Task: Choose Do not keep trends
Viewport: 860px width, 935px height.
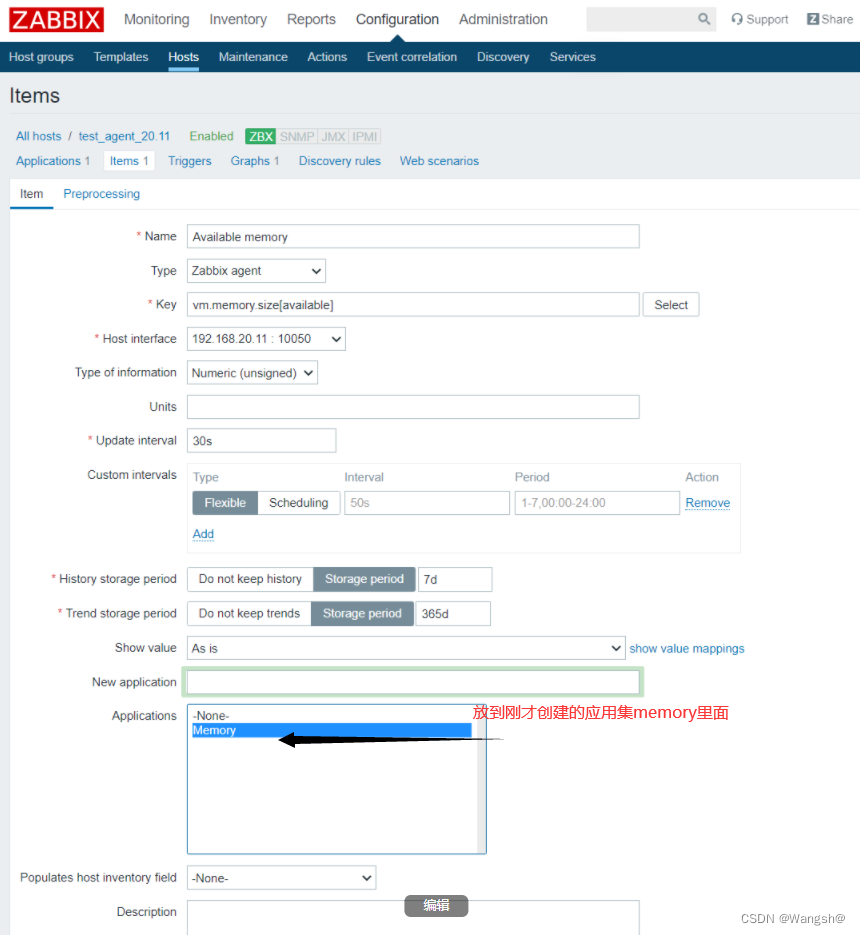Action: point(249,614)
